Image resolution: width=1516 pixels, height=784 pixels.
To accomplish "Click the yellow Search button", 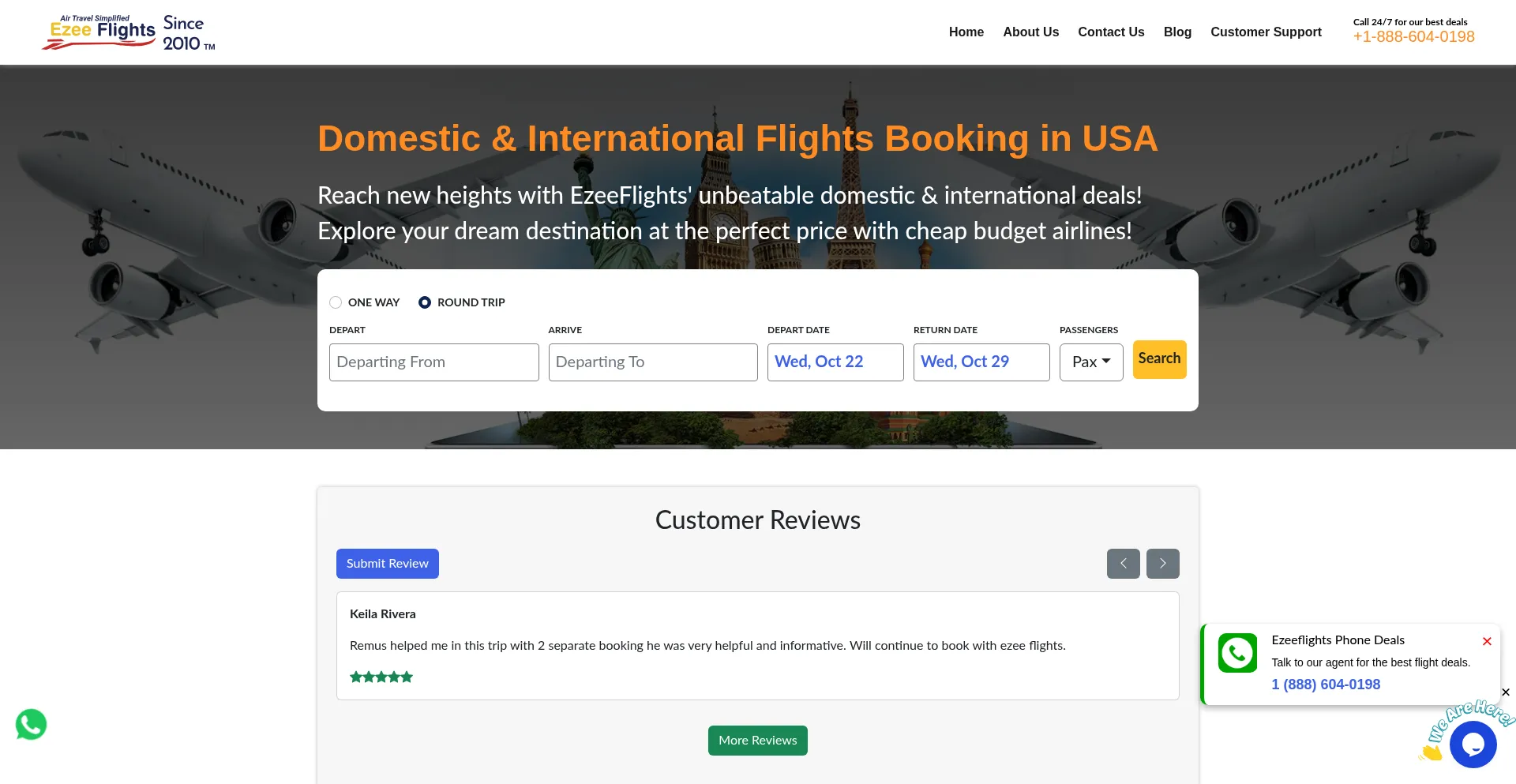I will (1159, 359).
